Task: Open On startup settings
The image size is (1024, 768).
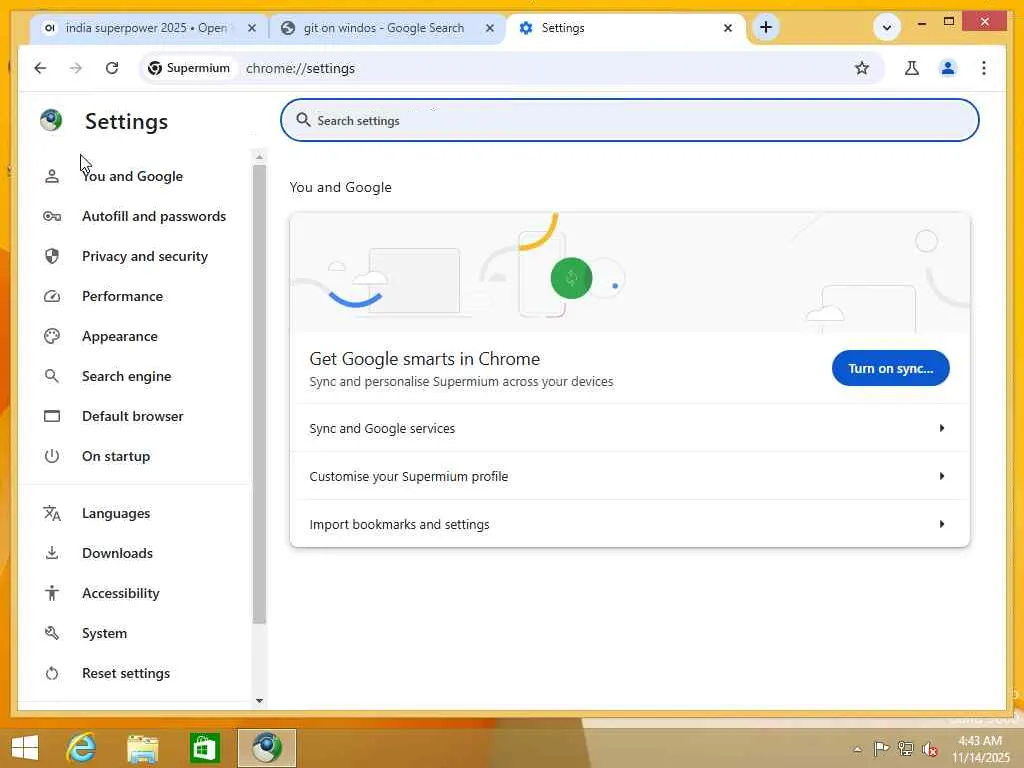Action: click(116, 456)
